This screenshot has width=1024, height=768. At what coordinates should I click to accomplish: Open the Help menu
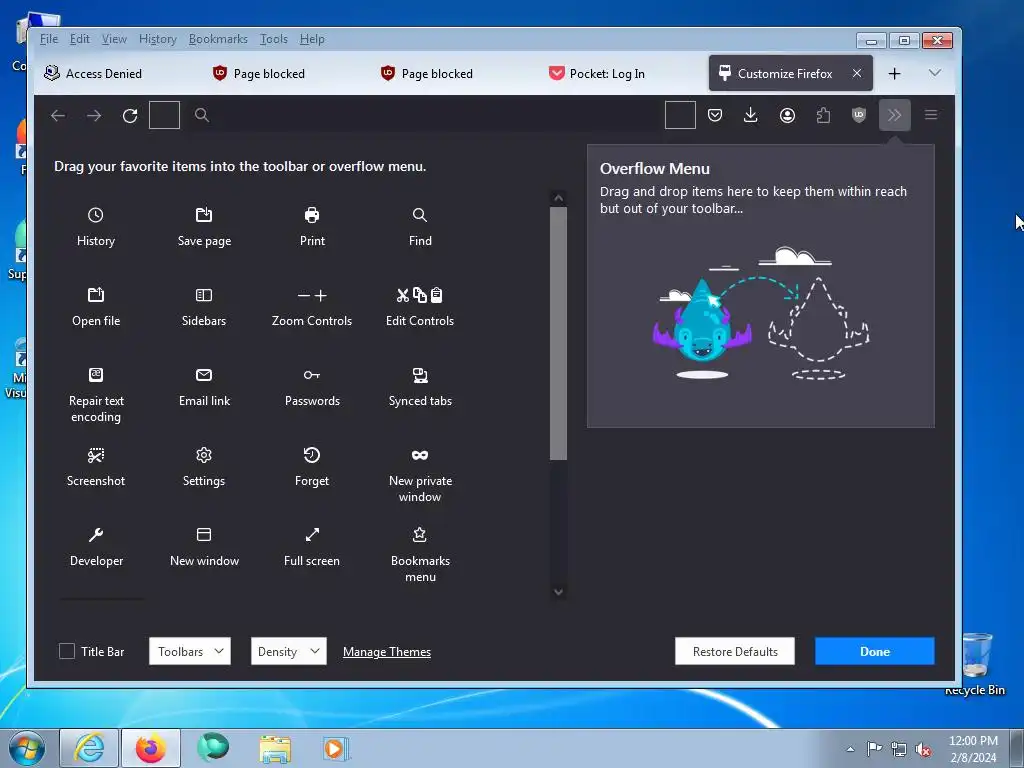[312, 39]
